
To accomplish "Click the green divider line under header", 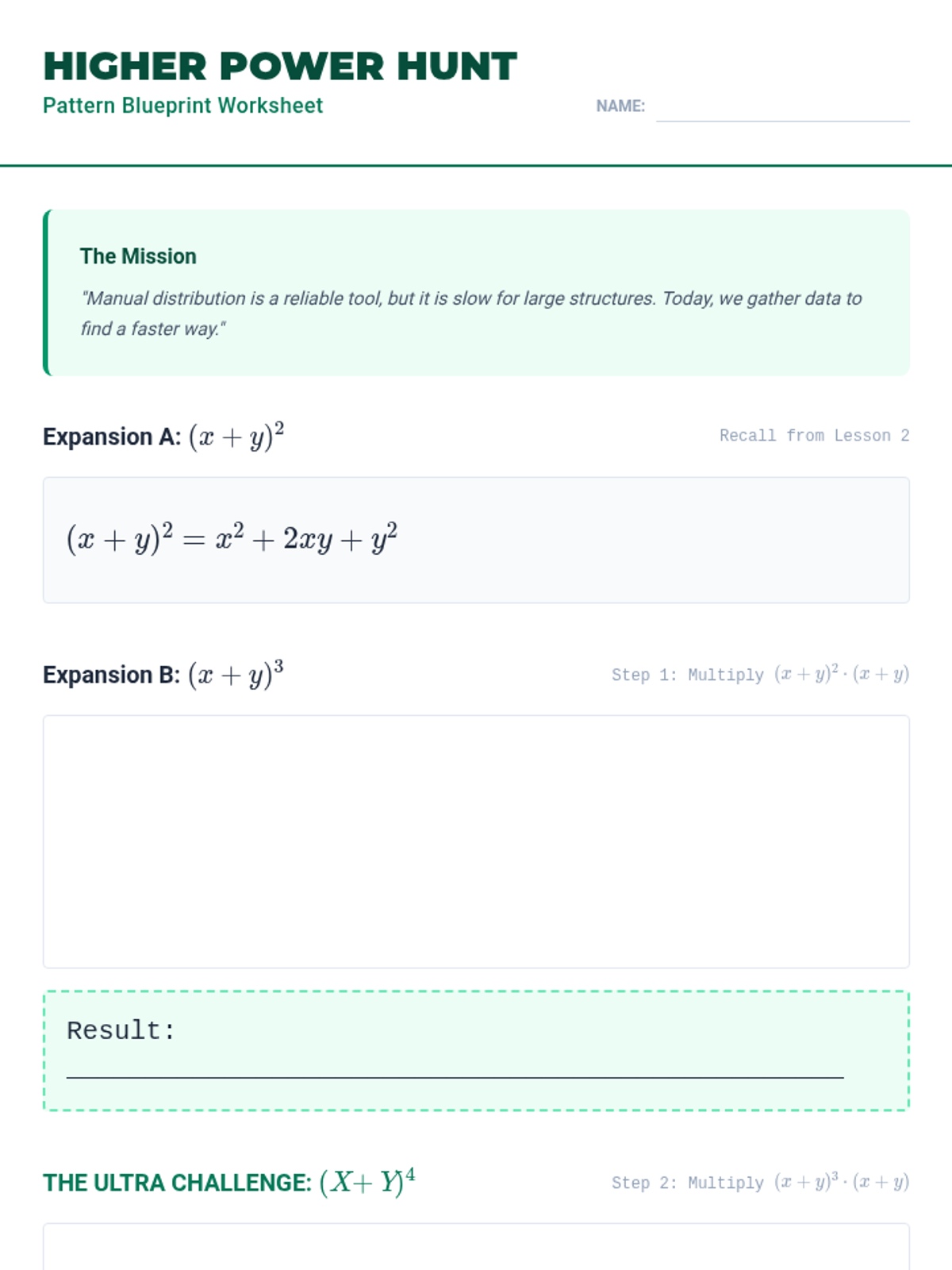I will [x=476, y=166].
